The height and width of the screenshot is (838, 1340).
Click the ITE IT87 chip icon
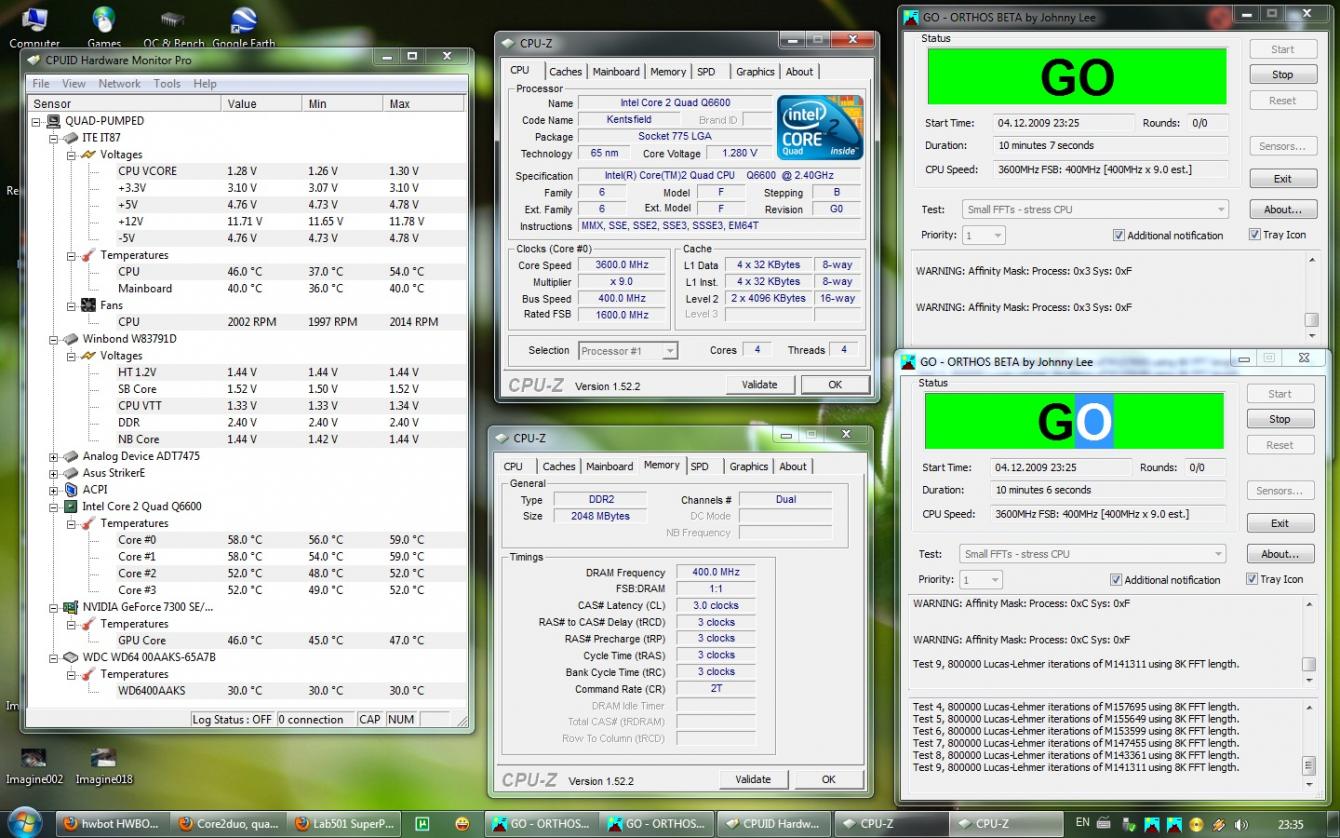point(71,138)
